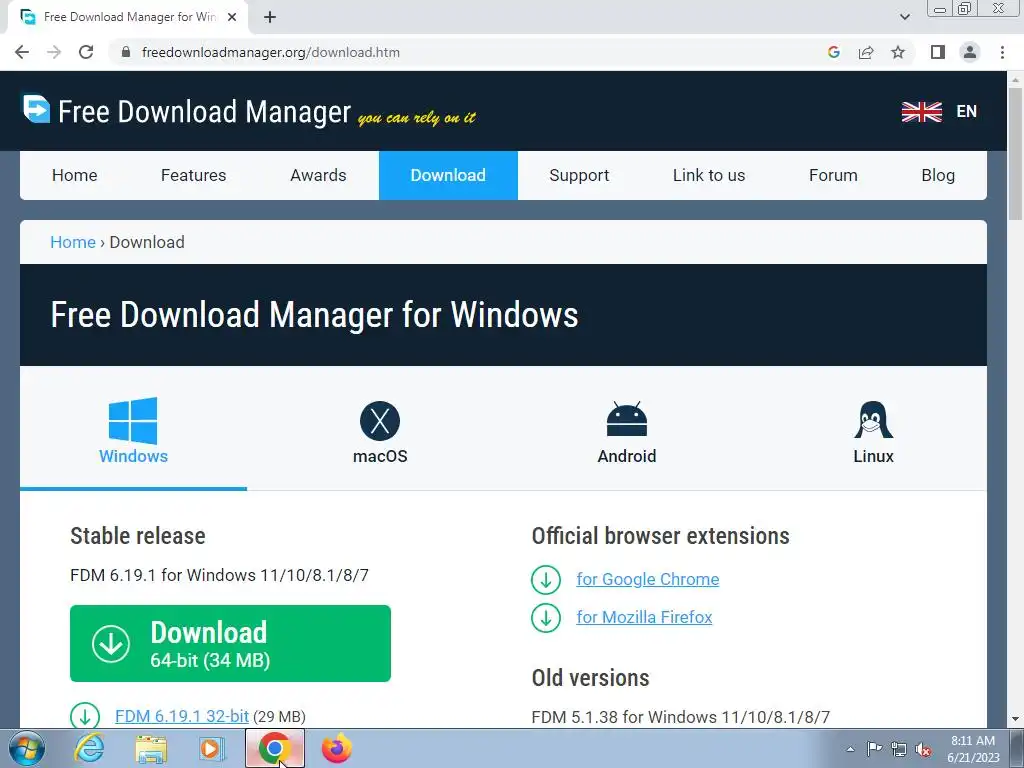Click the Chrome taskbar icon
The image size is (1024, 768).
click(274, 748)
